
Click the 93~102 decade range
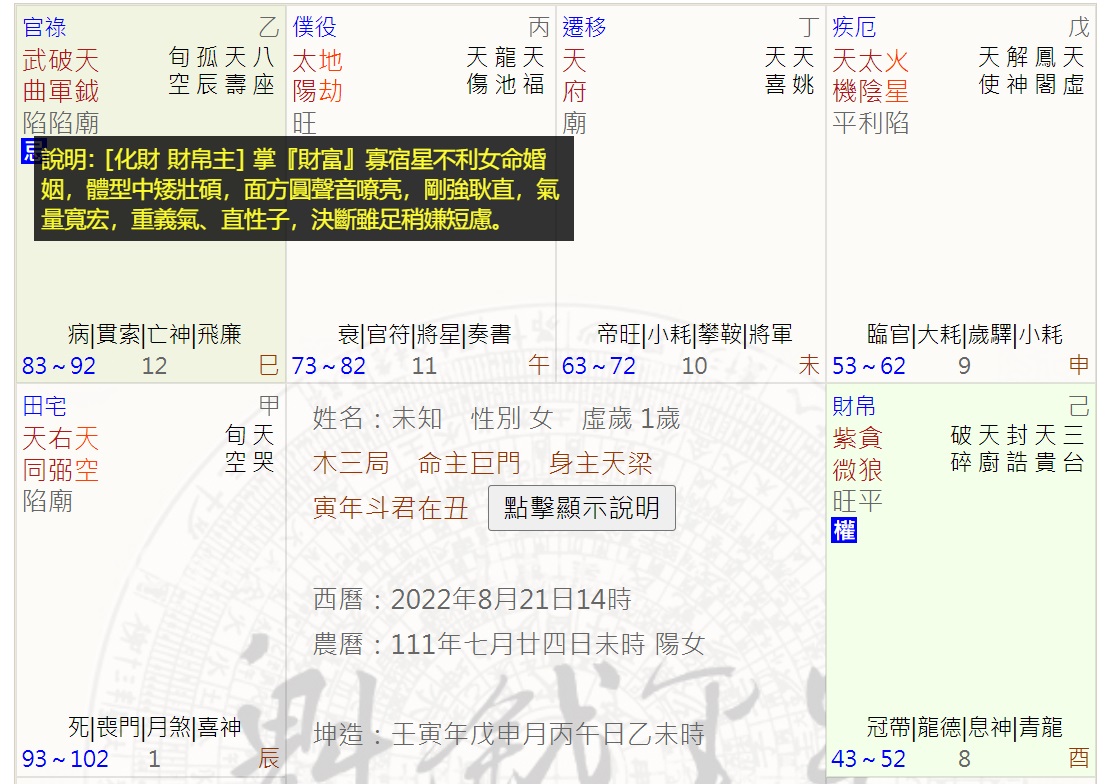coord(65,758)
